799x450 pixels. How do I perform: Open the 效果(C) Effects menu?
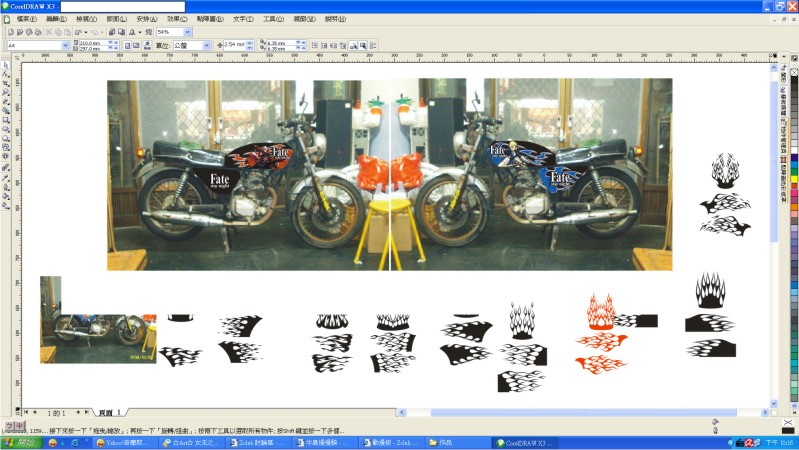(177, 19)
